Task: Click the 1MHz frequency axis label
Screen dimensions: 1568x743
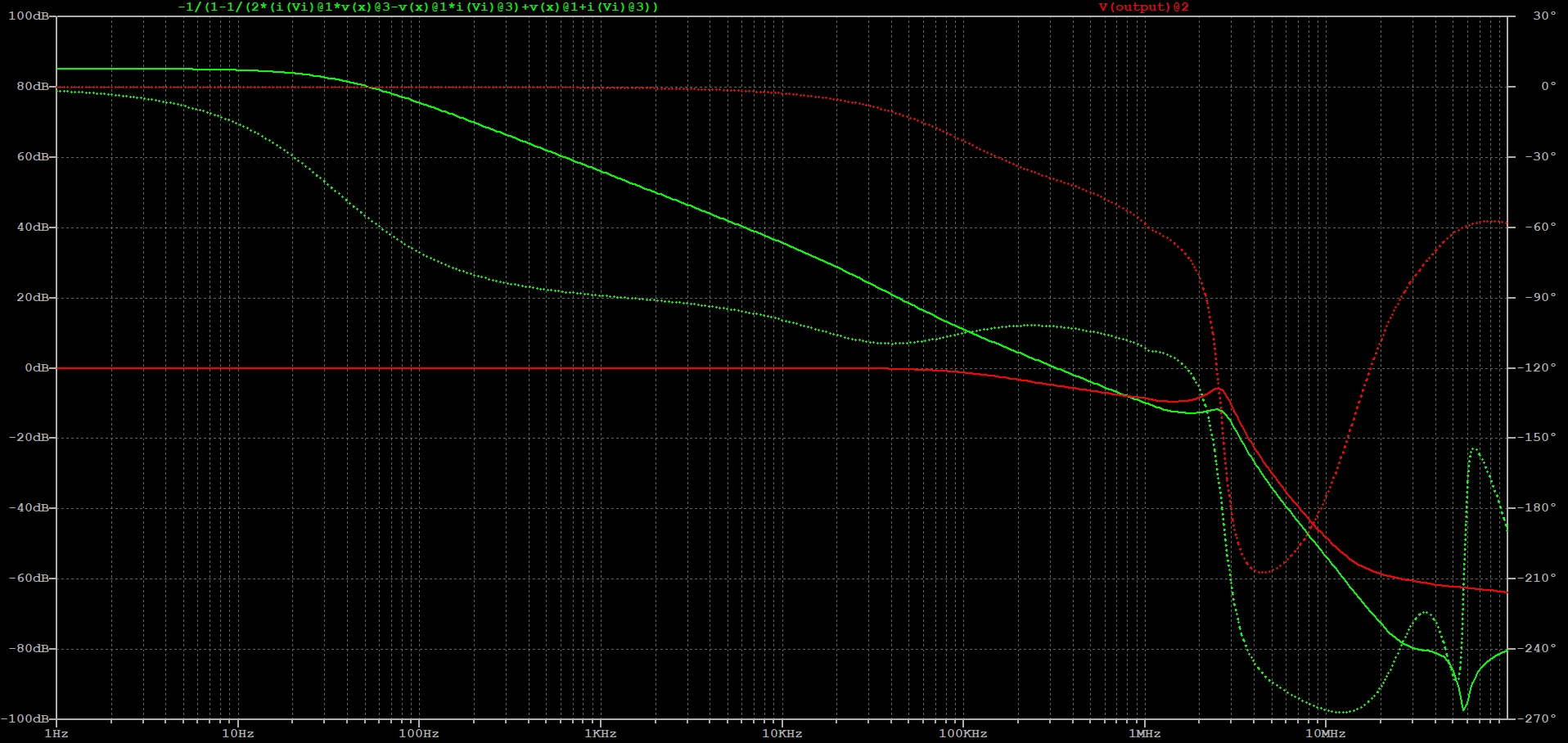Action: pos(1145,734)
